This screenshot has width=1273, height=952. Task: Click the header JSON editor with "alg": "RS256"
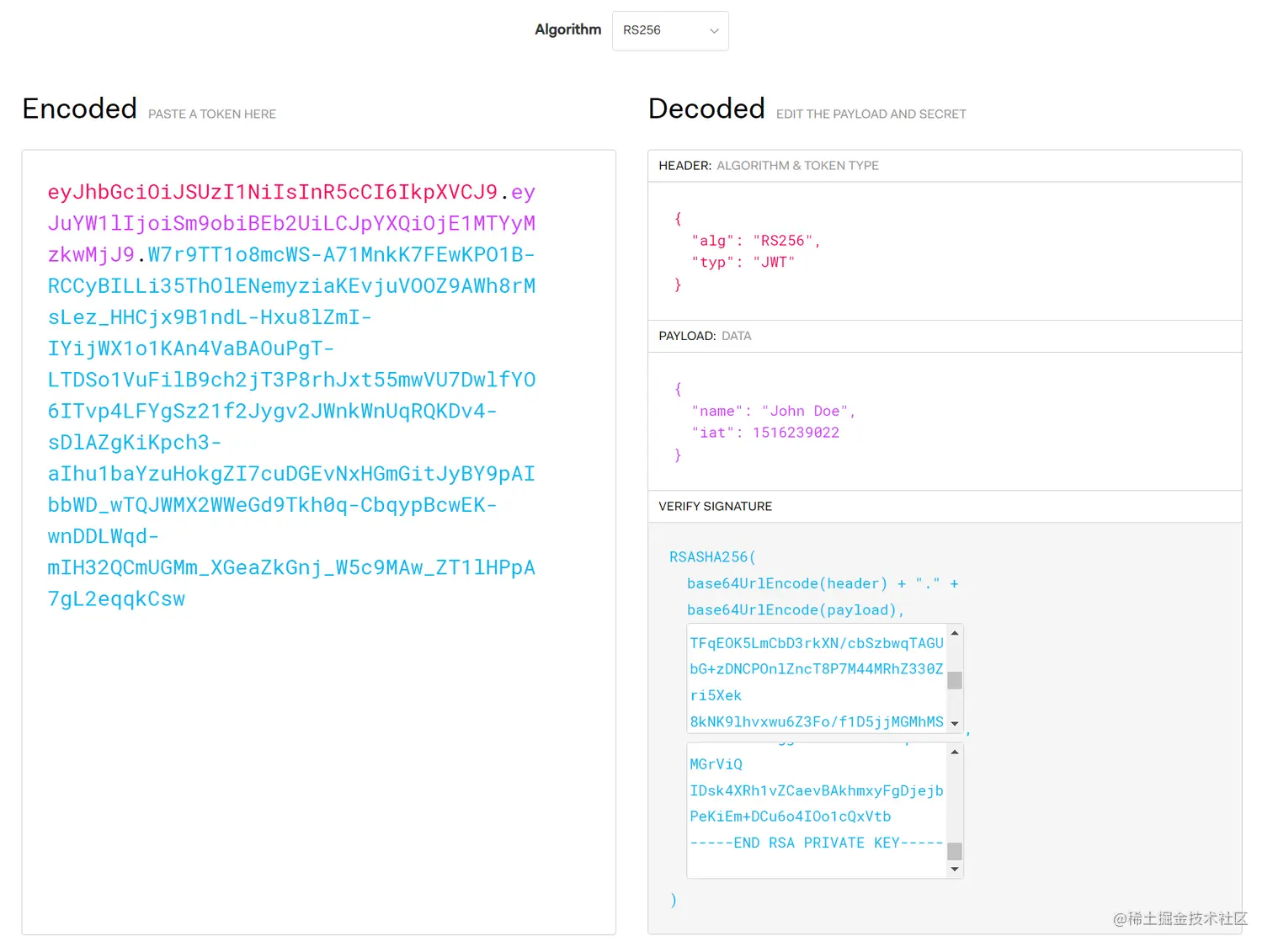(x=945, y=251)
